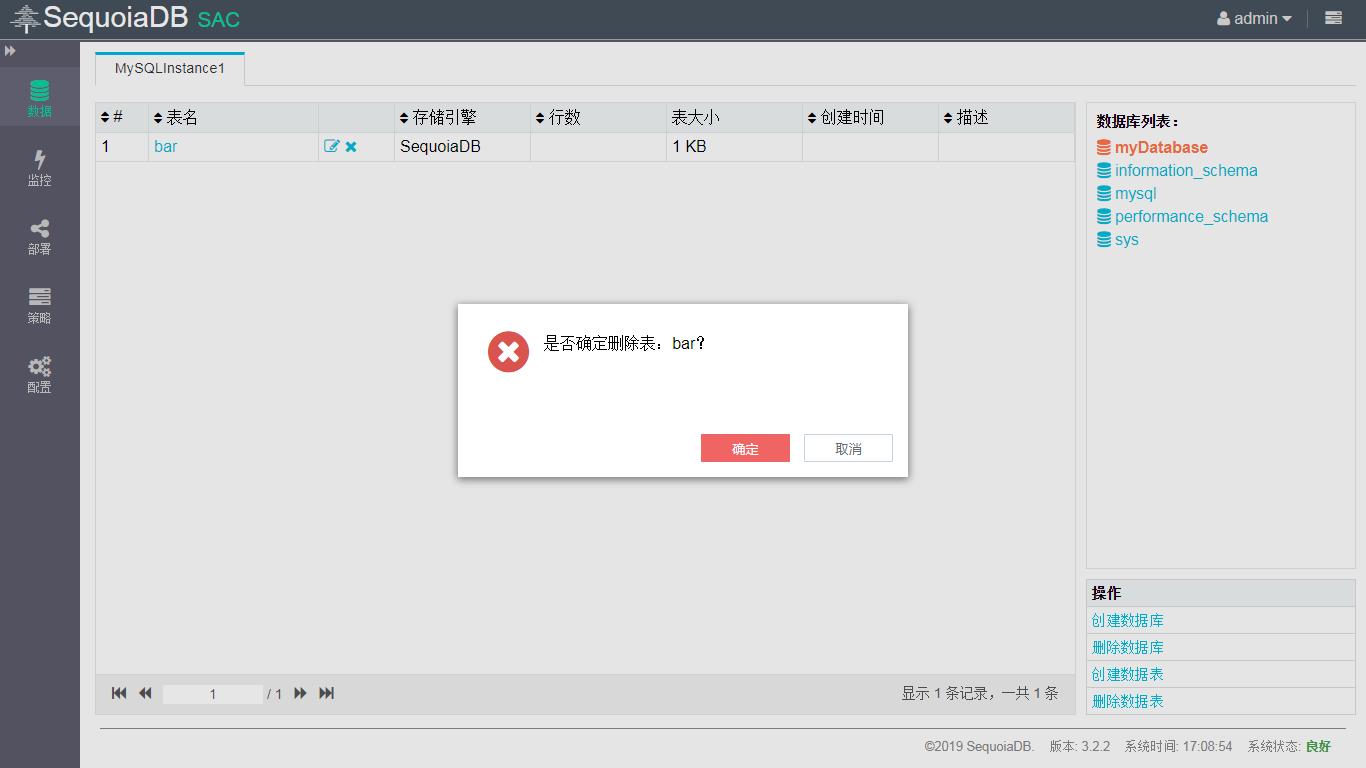Select the 策略 strategy sidebar icon
Viewport: 1366px width, 768px height.
coord(39,306)
